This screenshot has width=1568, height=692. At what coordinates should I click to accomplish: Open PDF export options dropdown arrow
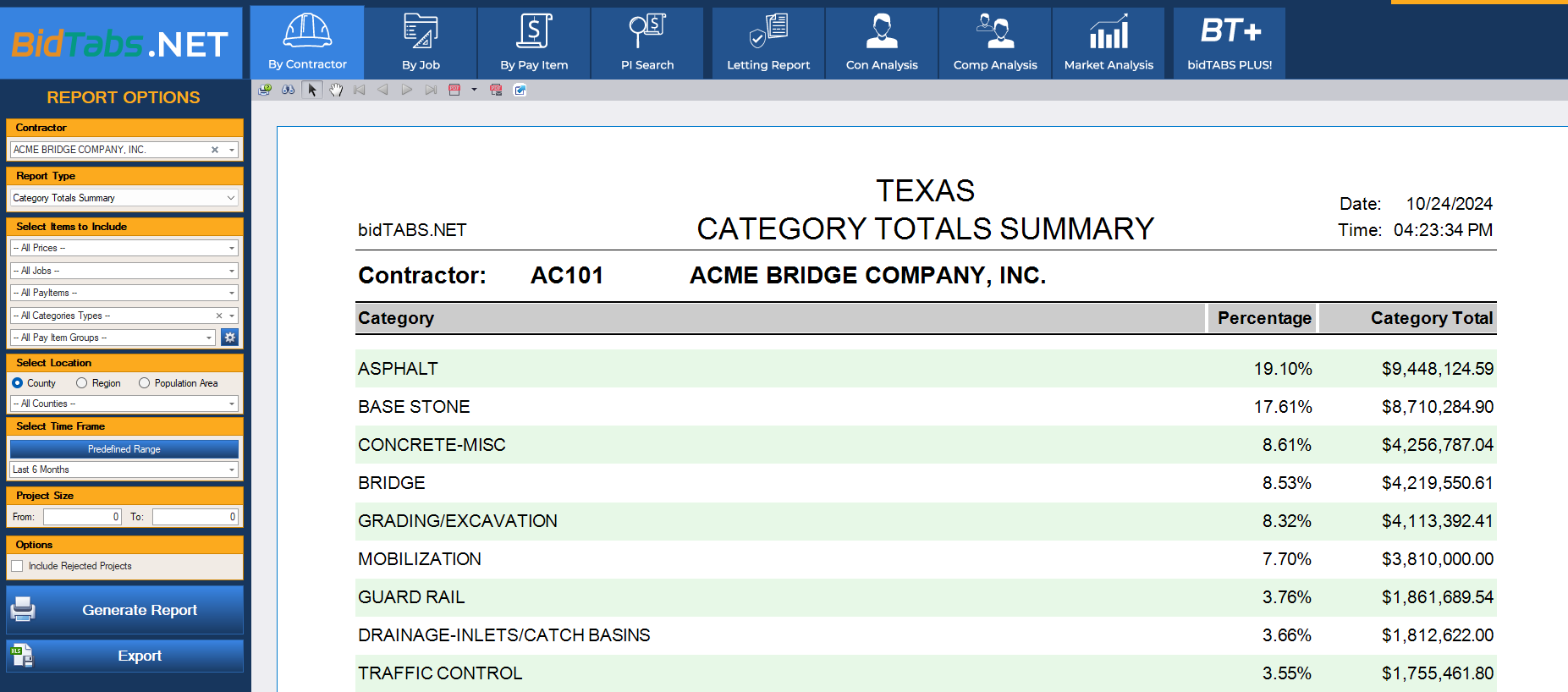pyautogui.click(x=474, y=90)
